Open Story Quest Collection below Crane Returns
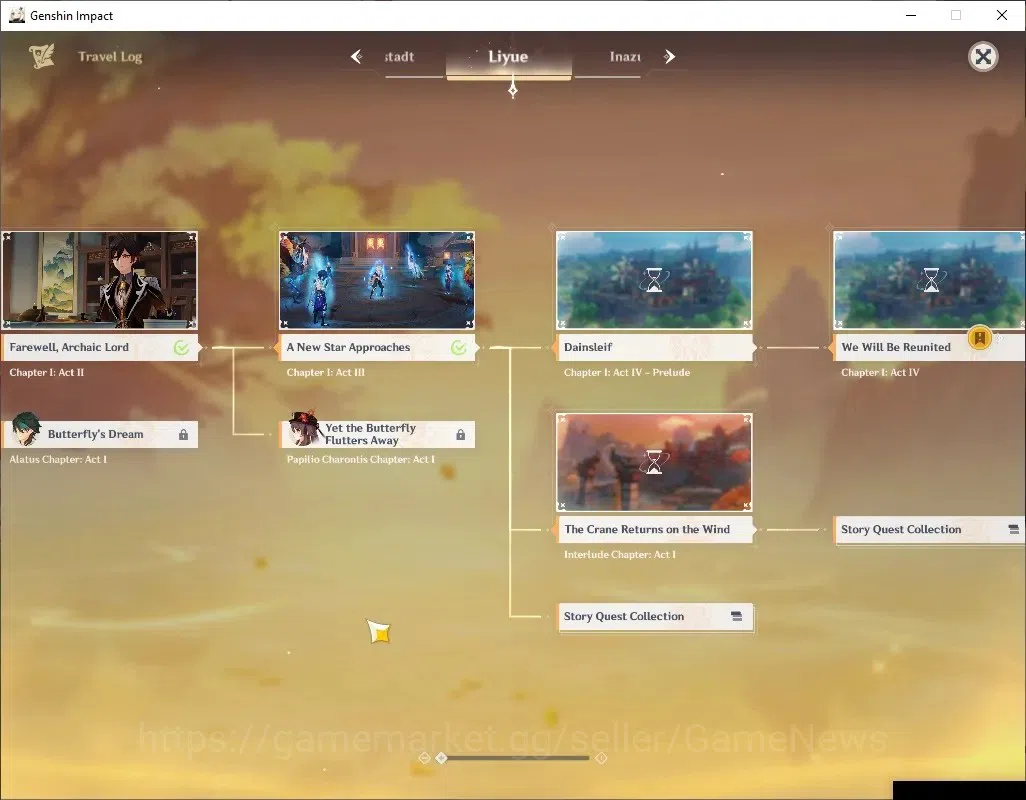The width and height of the screenshot is (1026, 800). tap(655, 617)
